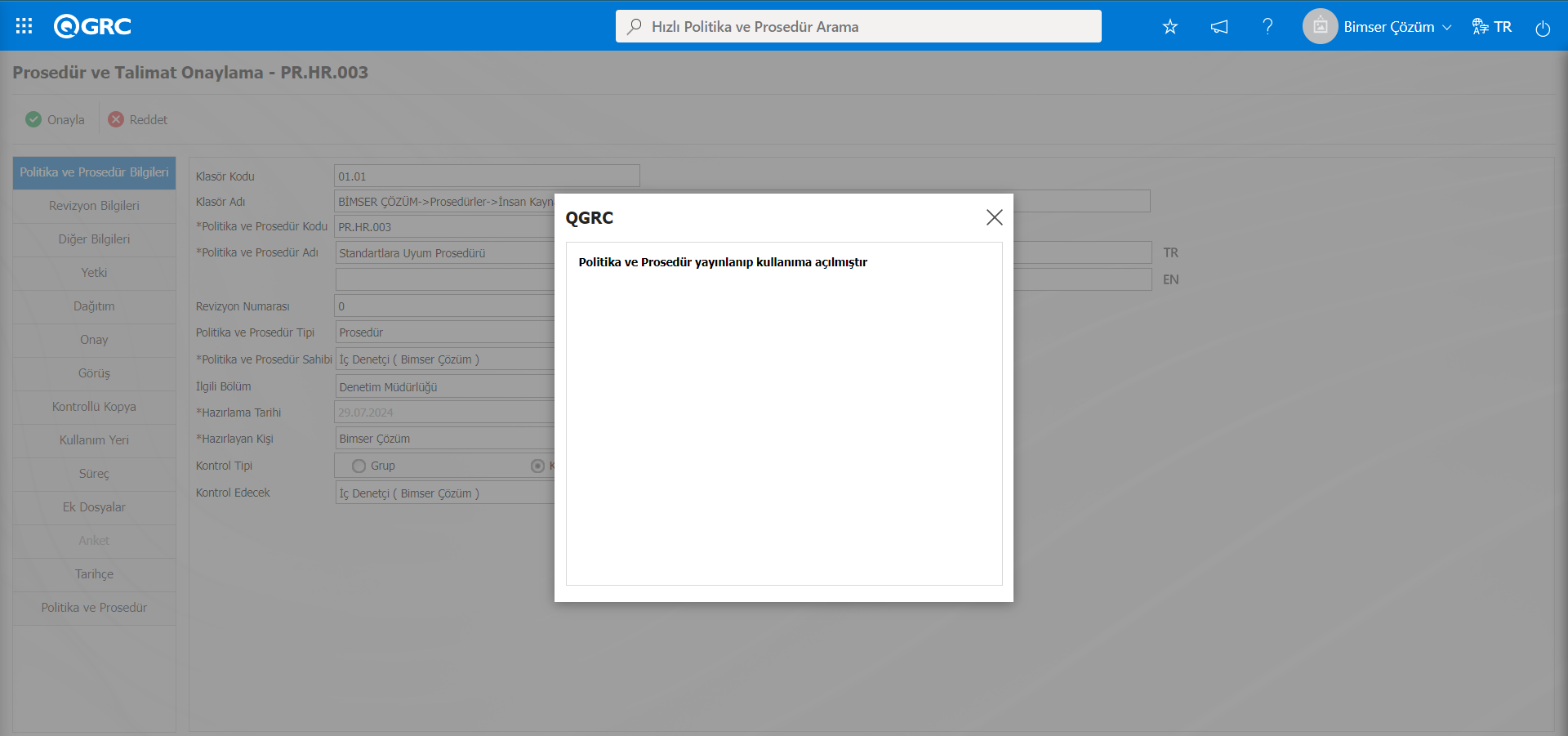Screen dimensions: 1568x736
Task: Open Süreç tab
Action: (x=94, y=474)
